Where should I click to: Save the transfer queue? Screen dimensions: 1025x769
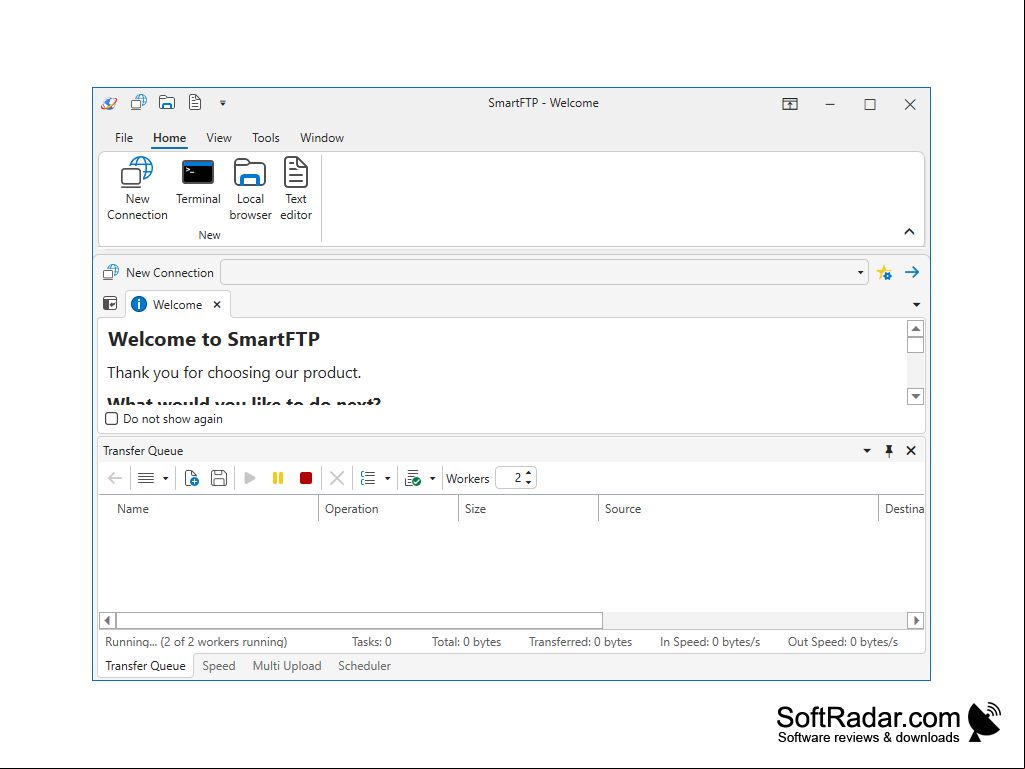coord(219,478)
